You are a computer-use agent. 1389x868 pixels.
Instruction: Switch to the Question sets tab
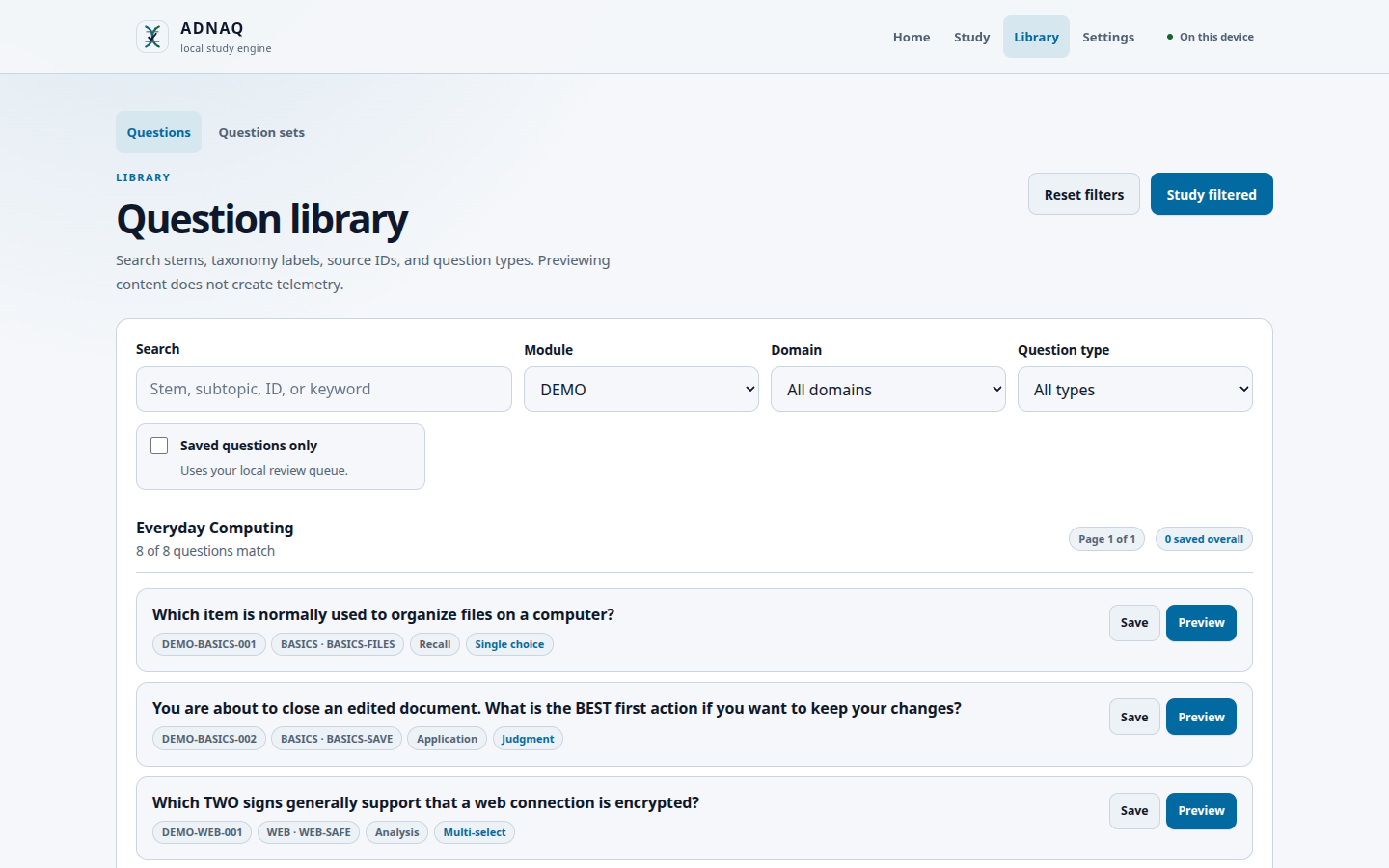tap(261, 132)
